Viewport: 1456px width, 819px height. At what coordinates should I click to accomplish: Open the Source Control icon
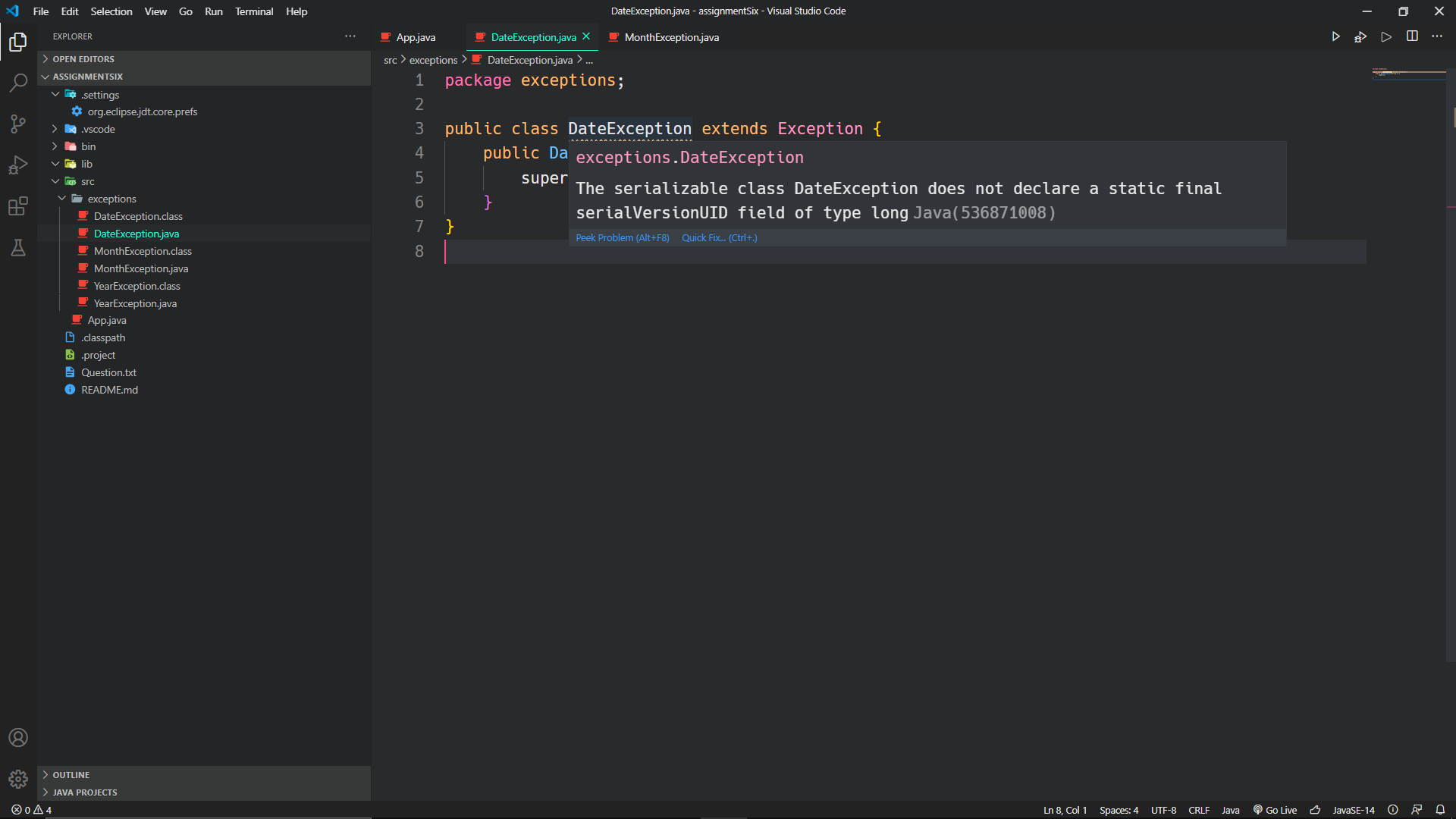17,124
